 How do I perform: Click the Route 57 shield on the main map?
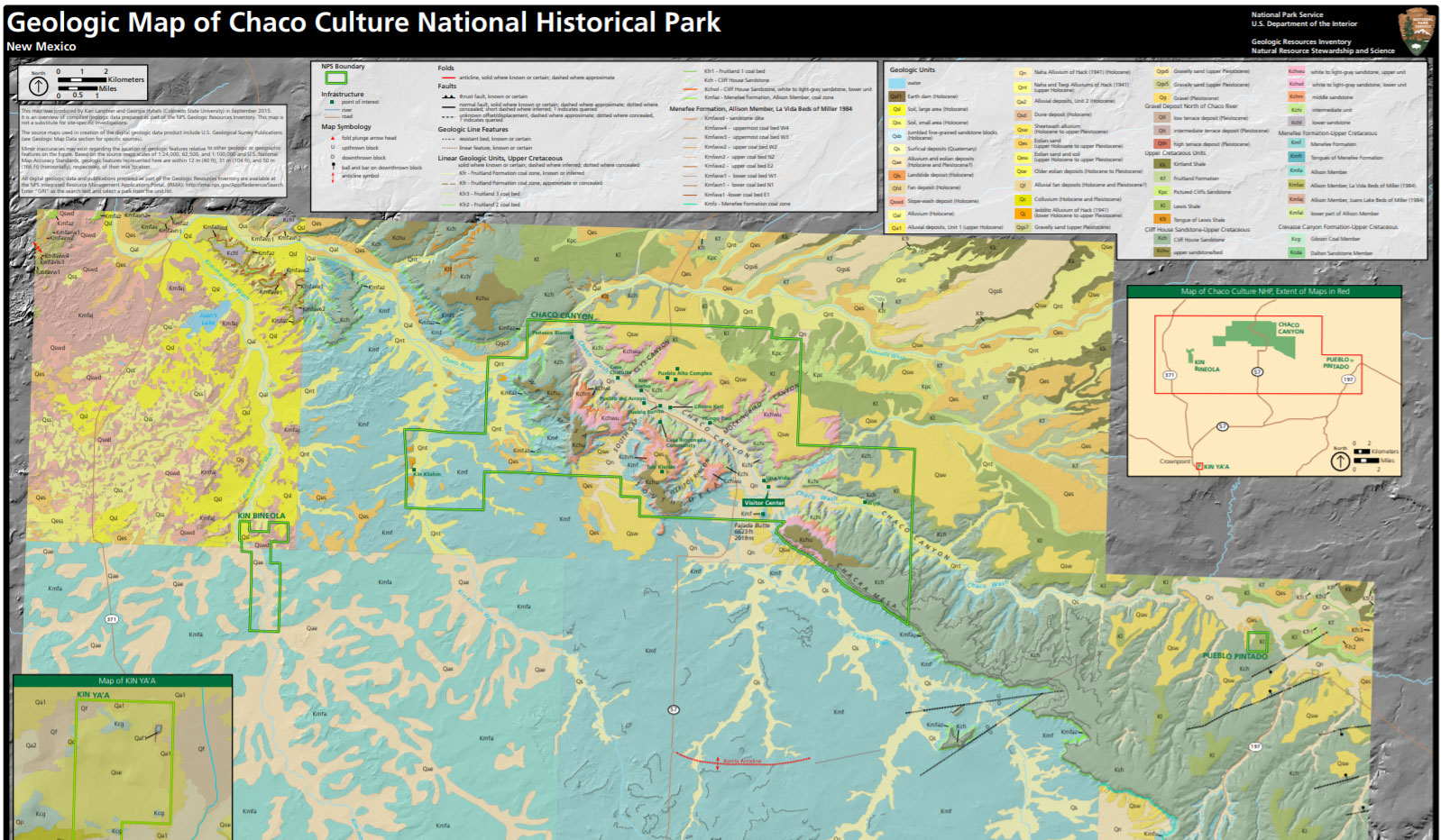pos(674,709)
